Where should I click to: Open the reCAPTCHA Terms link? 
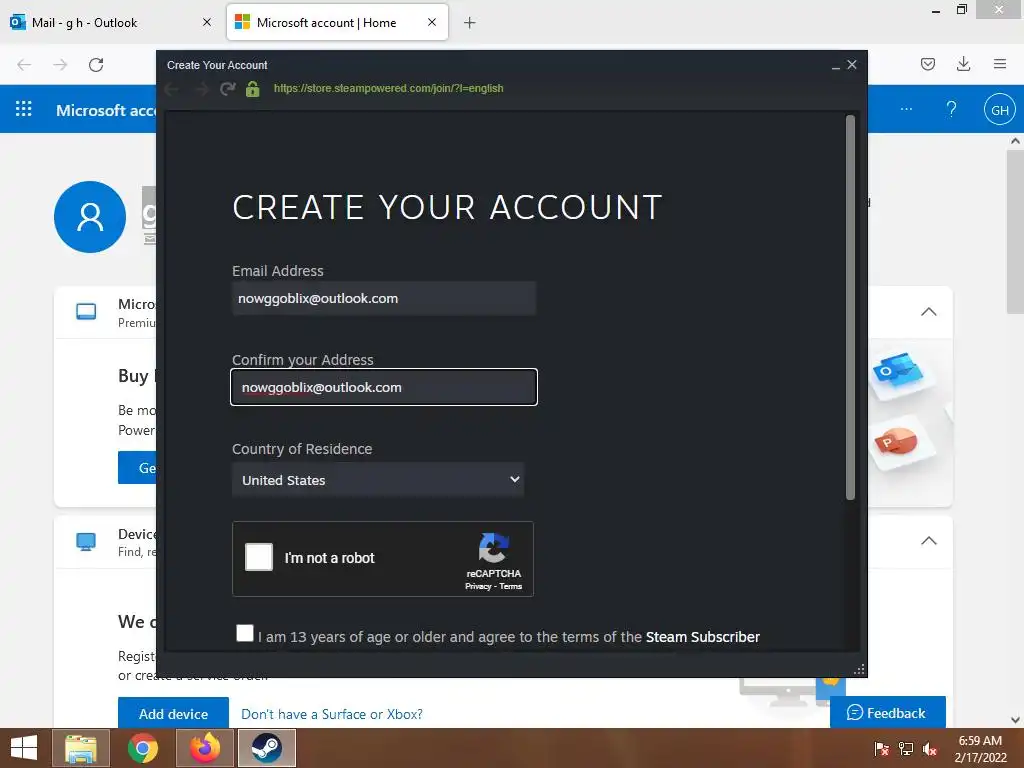511,586
